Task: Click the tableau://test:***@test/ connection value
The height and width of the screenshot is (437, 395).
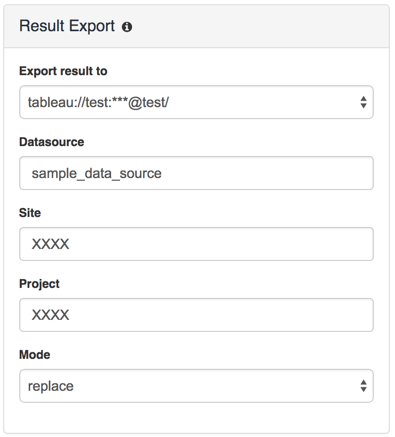Action: [x=98, y=102]
